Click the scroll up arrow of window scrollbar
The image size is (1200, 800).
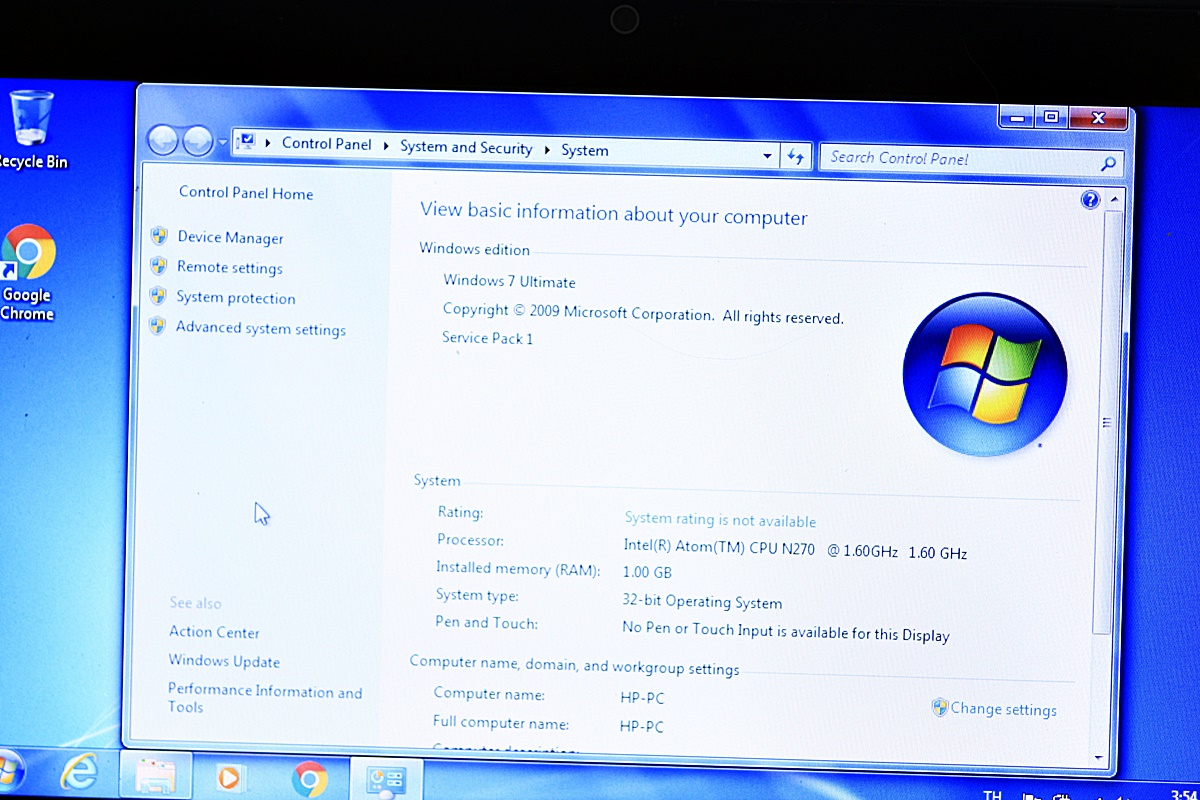pos(1115,201)
